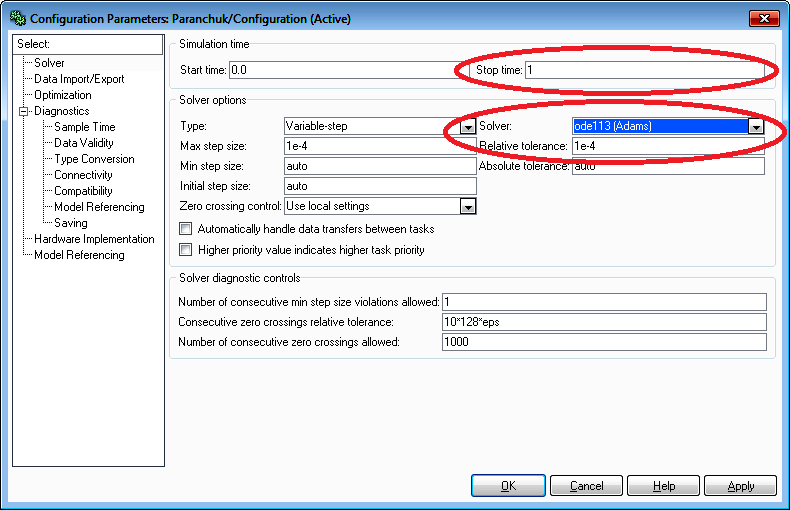Image resolution: width=790 pixels, height=510 pixels.
Task: Close the Configuration Parameters dialog
Action: click(764, 19)
